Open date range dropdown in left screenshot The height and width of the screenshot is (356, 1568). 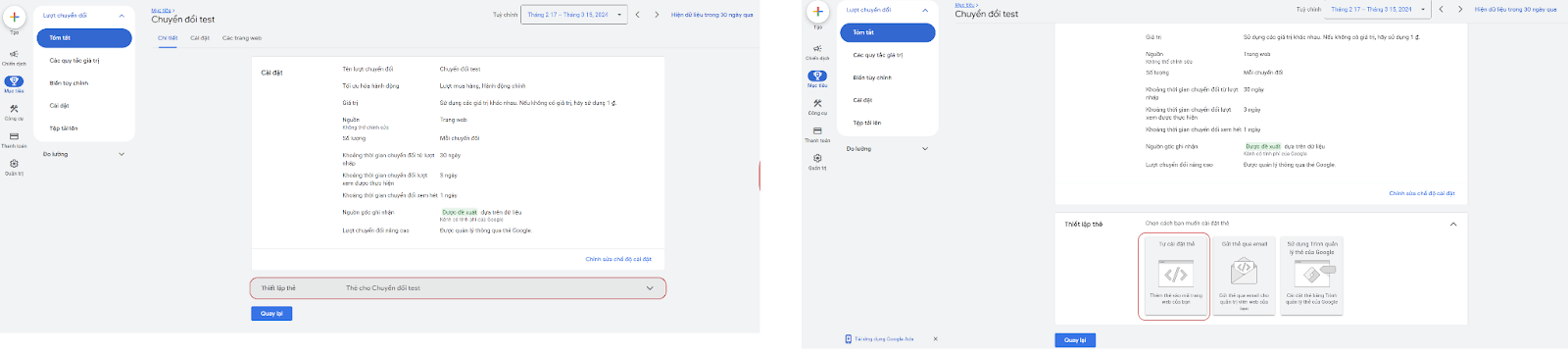(568, 15)
